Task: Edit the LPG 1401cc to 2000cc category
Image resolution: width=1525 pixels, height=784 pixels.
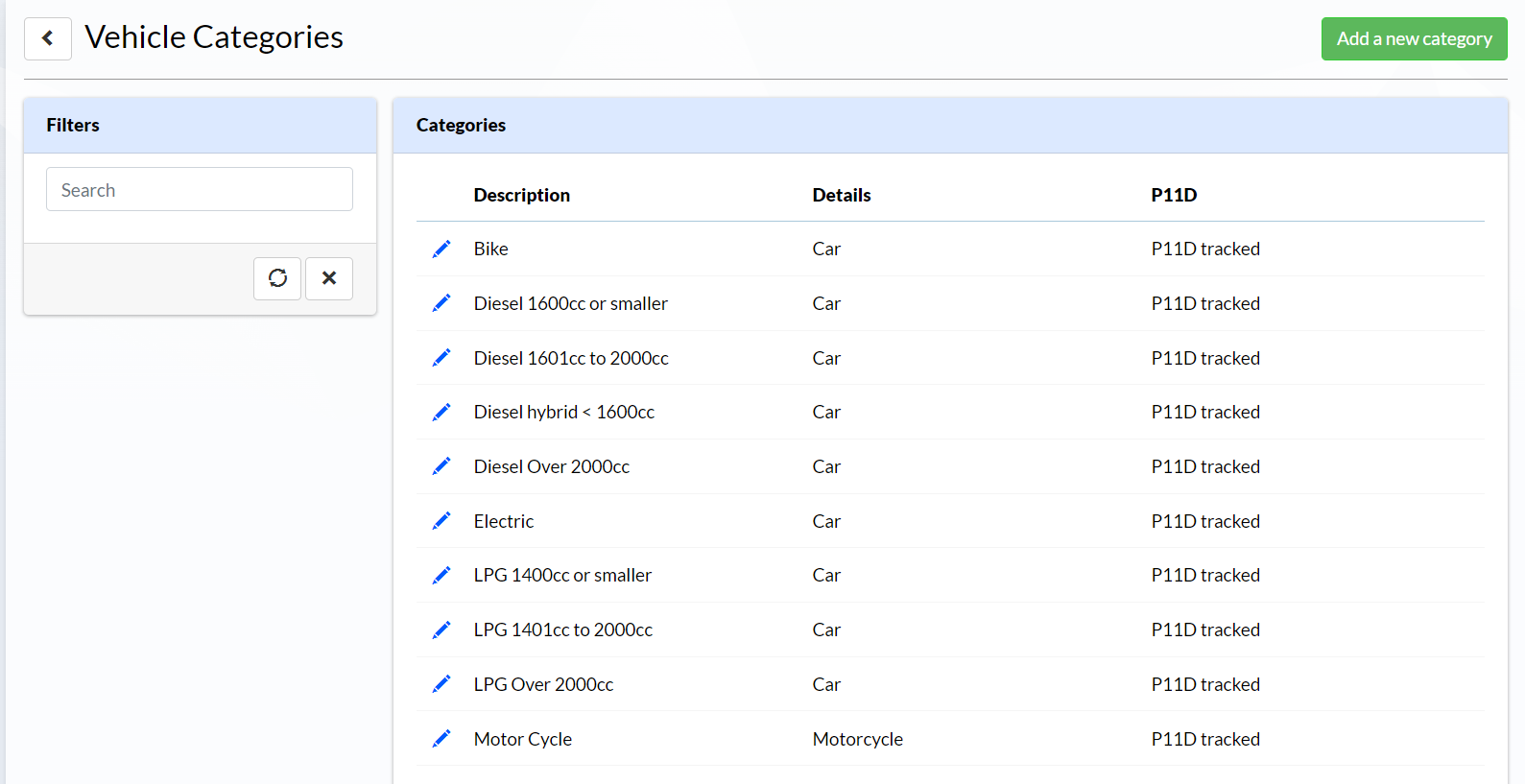Action: point(441,630)
